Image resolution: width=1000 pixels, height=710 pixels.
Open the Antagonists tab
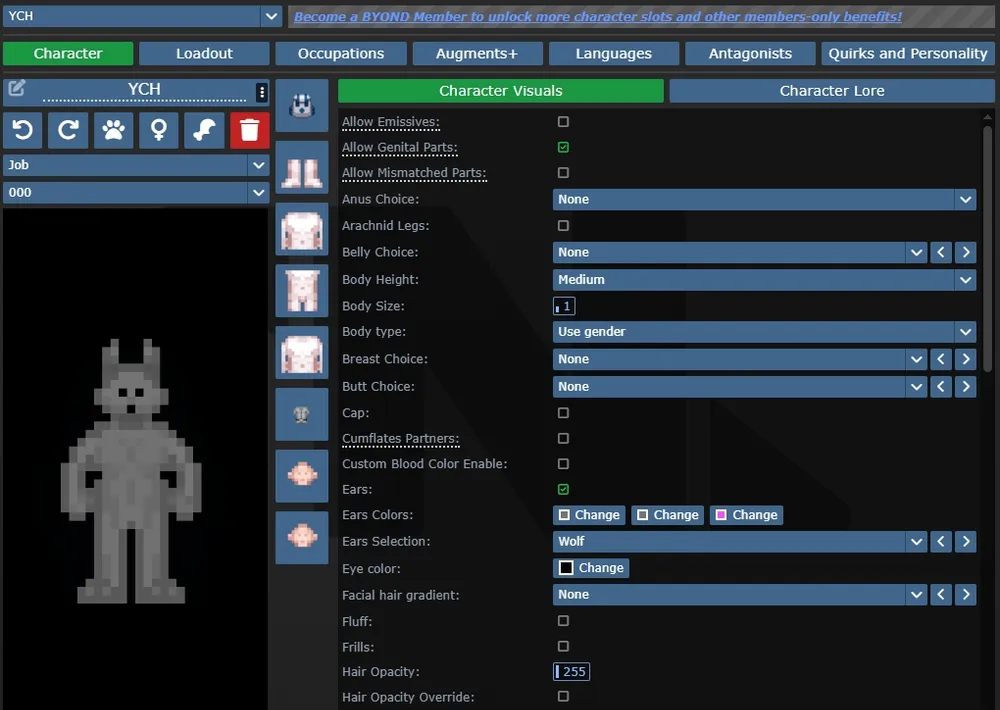pyautogui.click(x=750, y=53)
